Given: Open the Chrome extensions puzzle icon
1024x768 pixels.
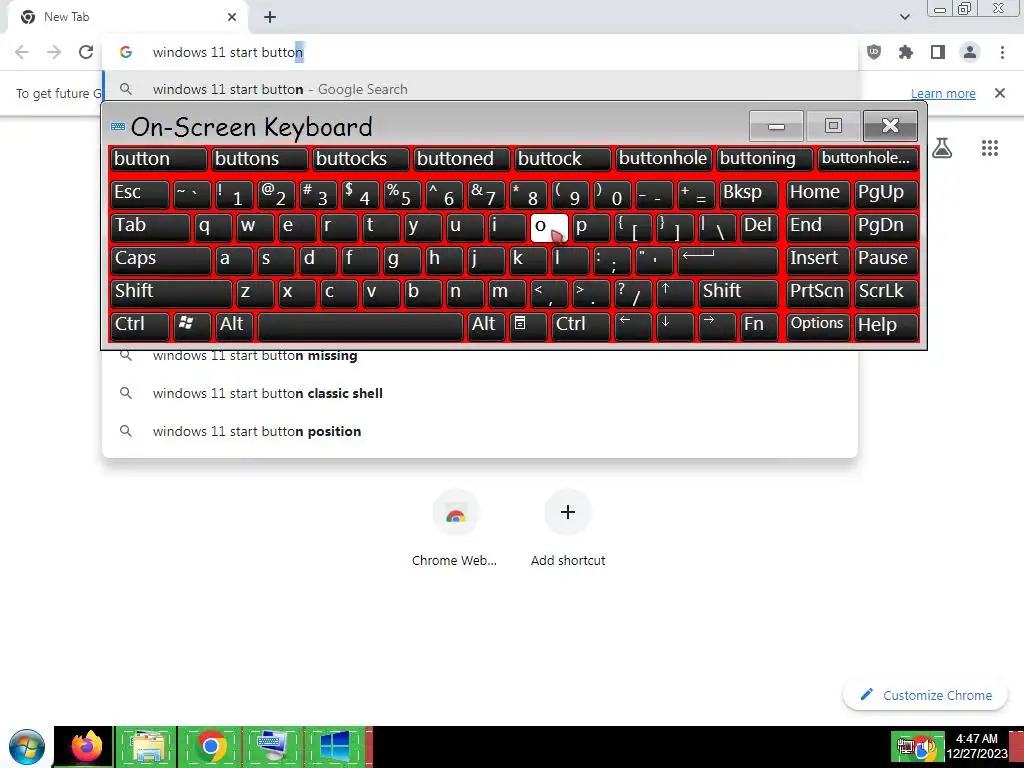Looking at the screenshot, I should coord(906,52).
